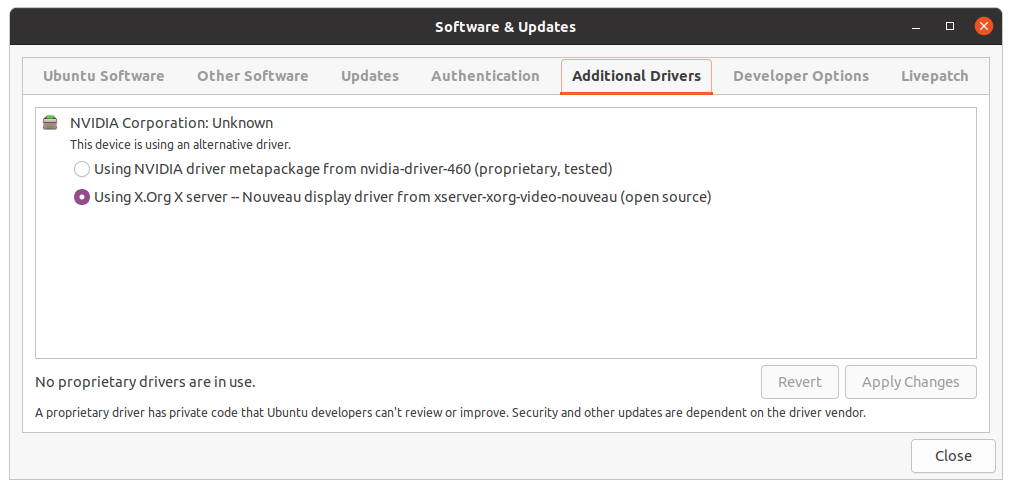1012x489 pixels.
Task: Click the Apply Changes button
Action: (911, 382)
